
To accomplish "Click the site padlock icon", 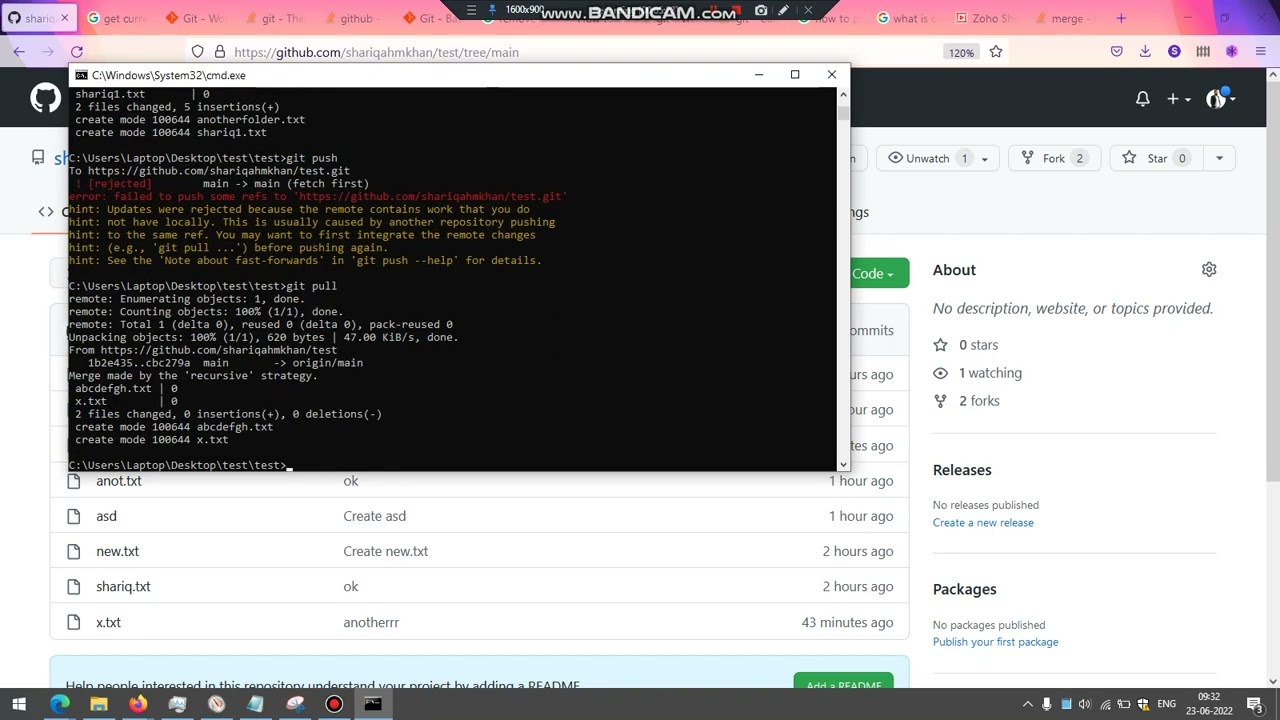I will pos(219,52).
